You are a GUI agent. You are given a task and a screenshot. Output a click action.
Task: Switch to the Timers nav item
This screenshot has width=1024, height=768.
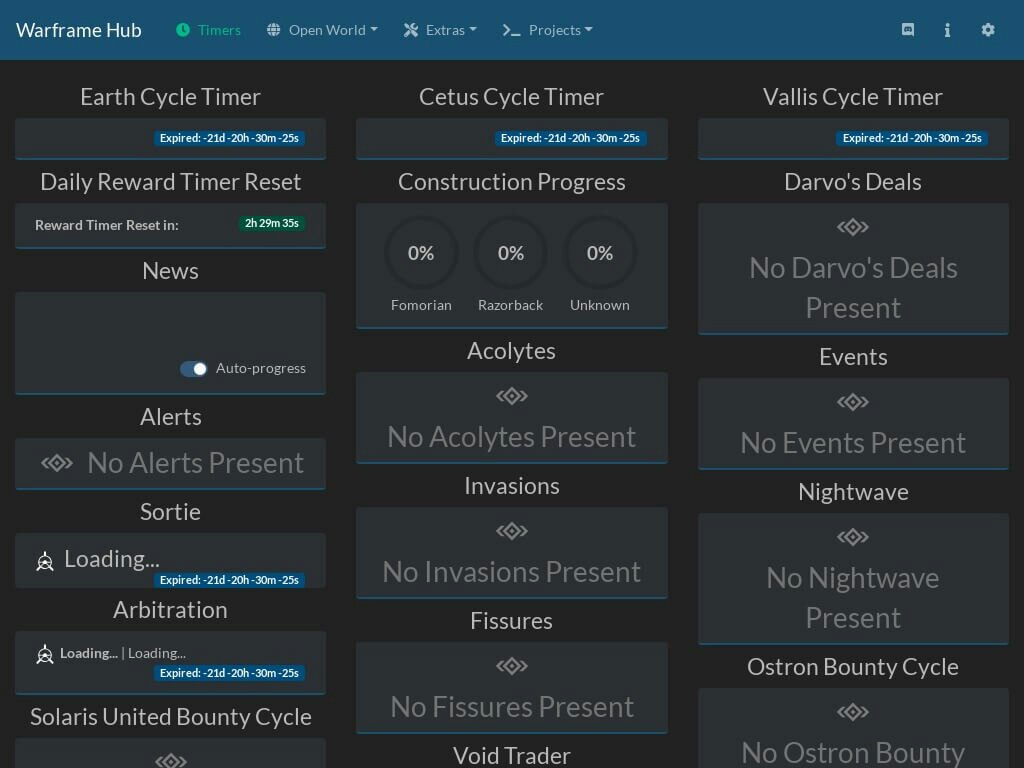click(x=208, y=30)
